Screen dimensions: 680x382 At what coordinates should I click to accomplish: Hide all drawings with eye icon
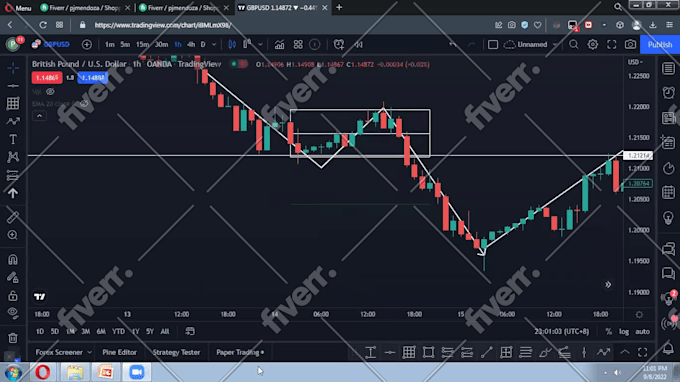coord(13,313)
